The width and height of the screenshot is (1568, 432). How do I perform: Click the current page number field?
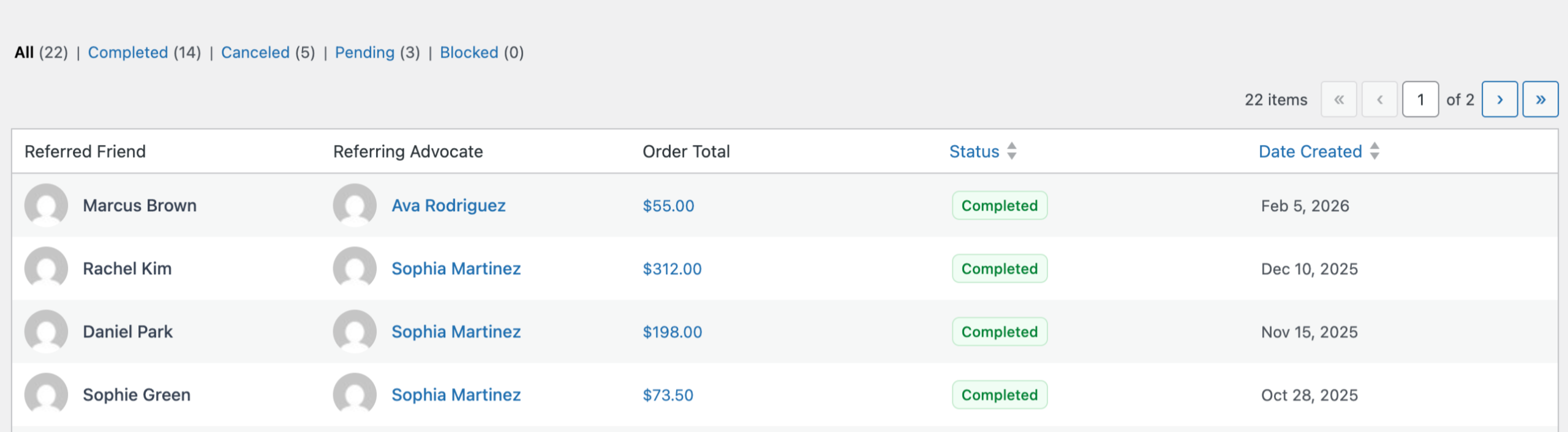point(1420,99)
